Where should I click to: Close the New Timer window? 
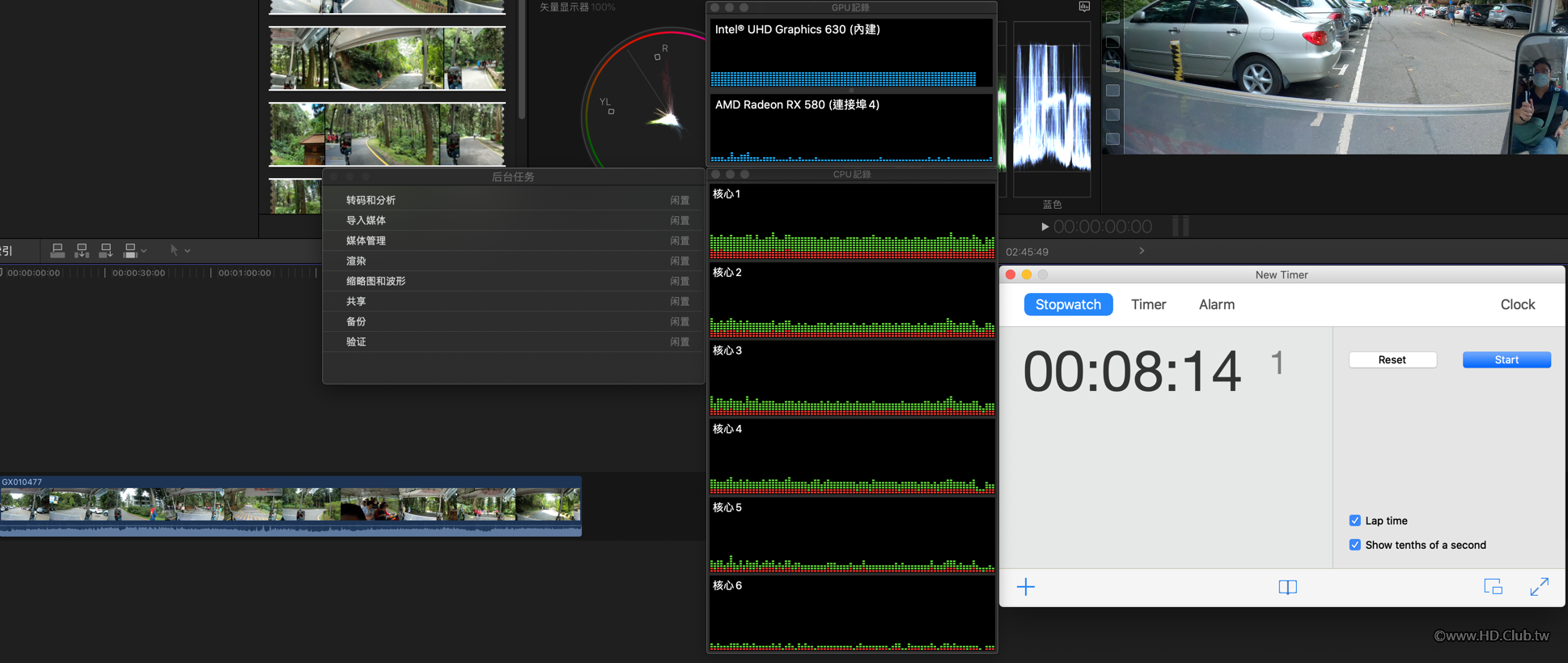click(1011, 274)
